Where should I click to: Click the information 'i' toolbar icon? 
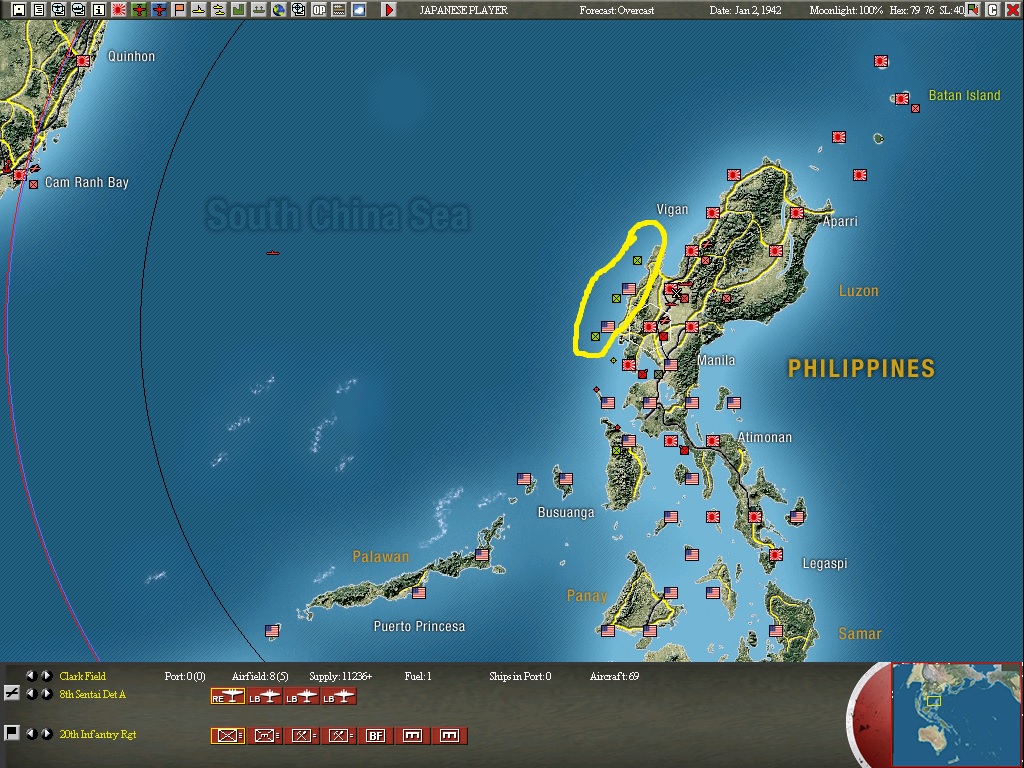point(99,8)
